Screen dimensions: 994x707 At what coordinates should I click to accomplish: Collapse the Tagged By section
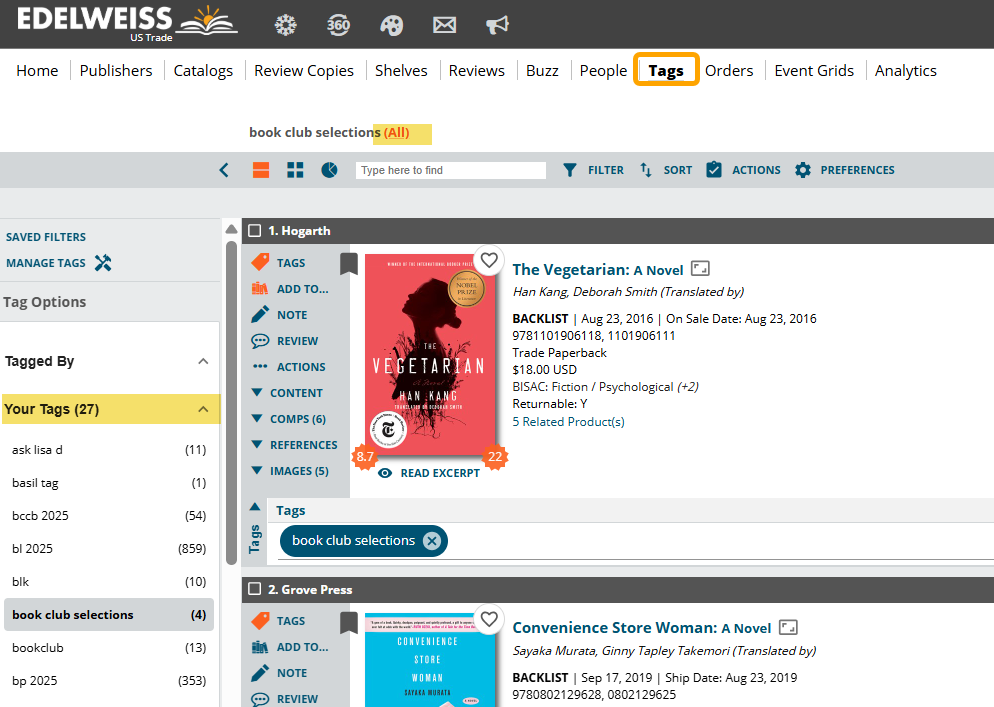tap(203, 362)
